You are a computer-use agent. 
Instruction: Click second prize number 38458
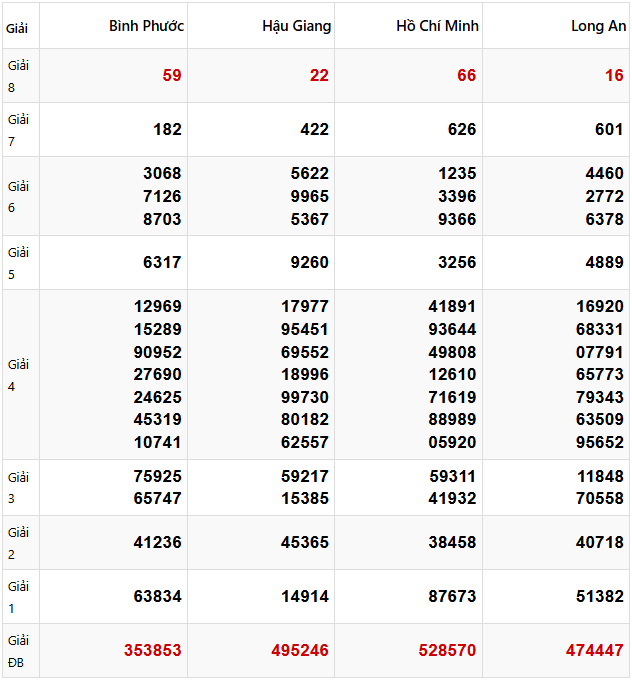452,542
